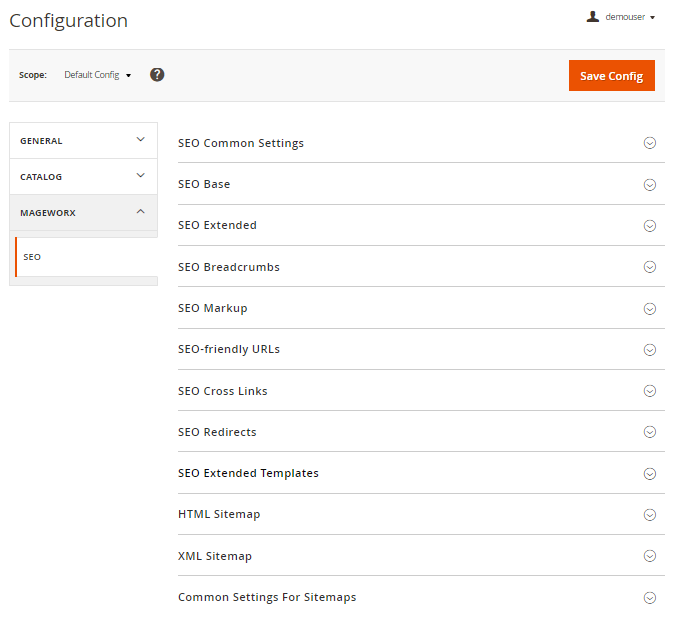
Task: Click the circled chevron beside SEO Common Settings
Action: 649,143
